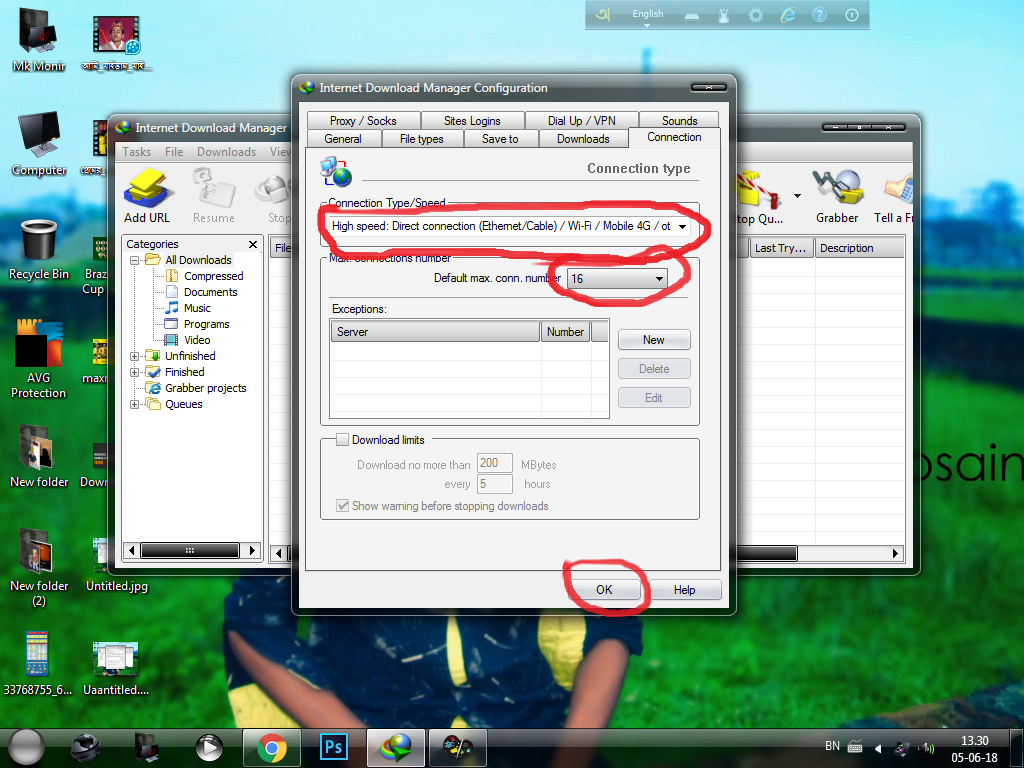Open Mk Monir desktop icon
1024x768 pixels.
[39, 39]
